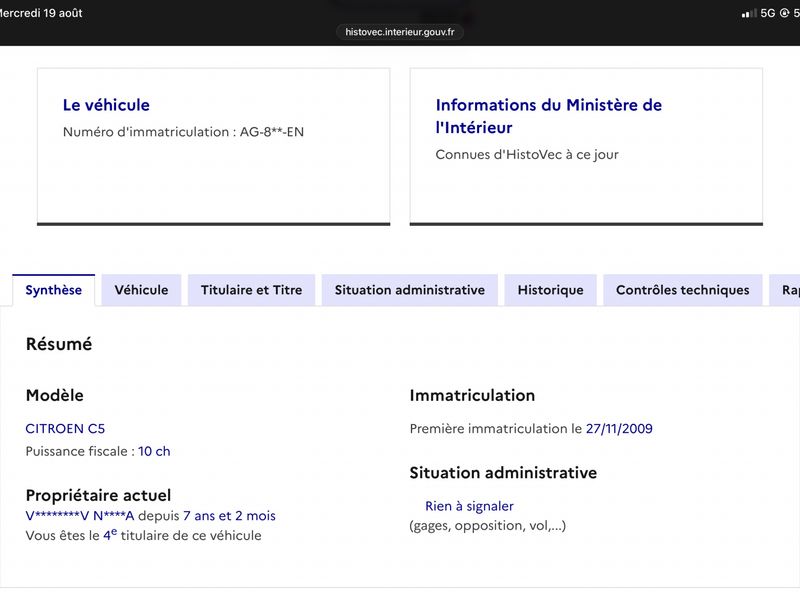Click the registration number AG-8**-EN text
800x600 pixels.
272,132
